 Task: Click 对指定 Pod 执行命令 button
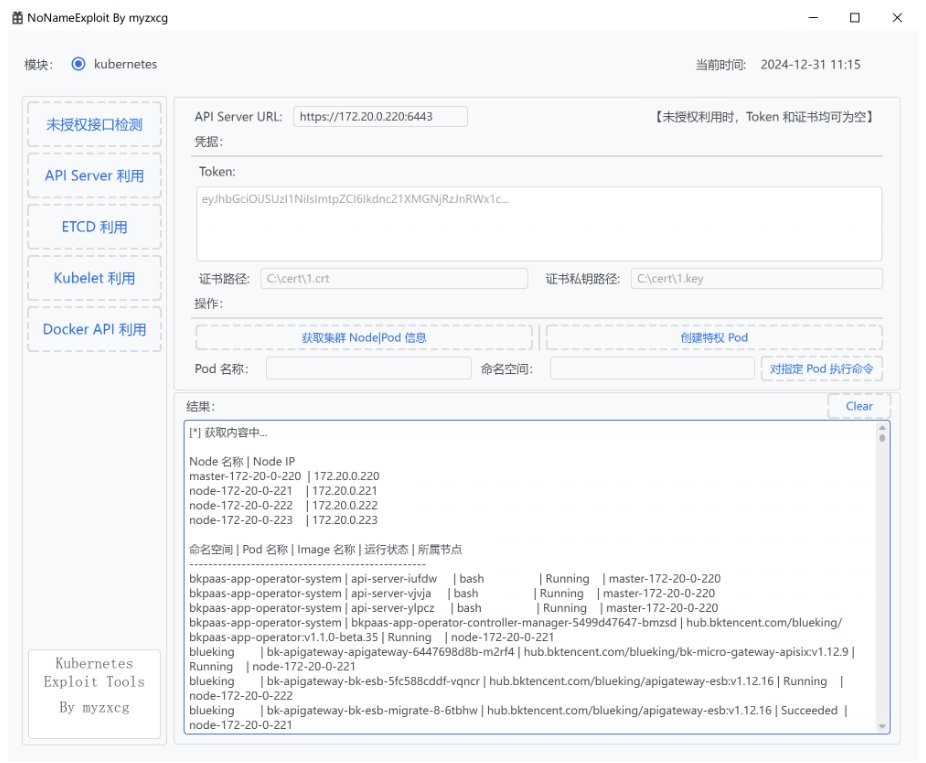pos(821,369)
